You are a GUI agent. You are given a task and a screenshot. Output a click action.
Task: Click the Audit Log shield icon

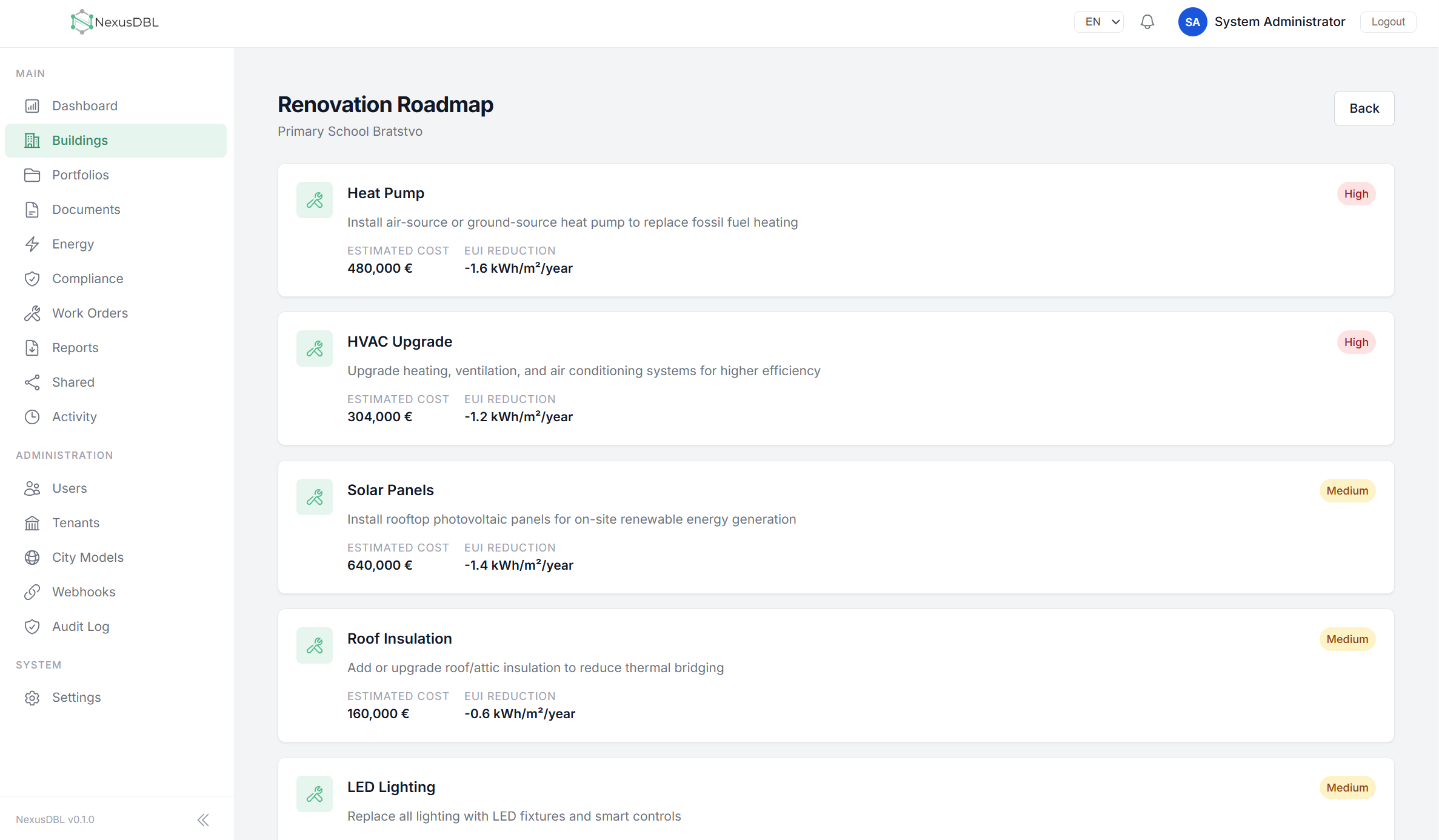click(x=32, y=627)
